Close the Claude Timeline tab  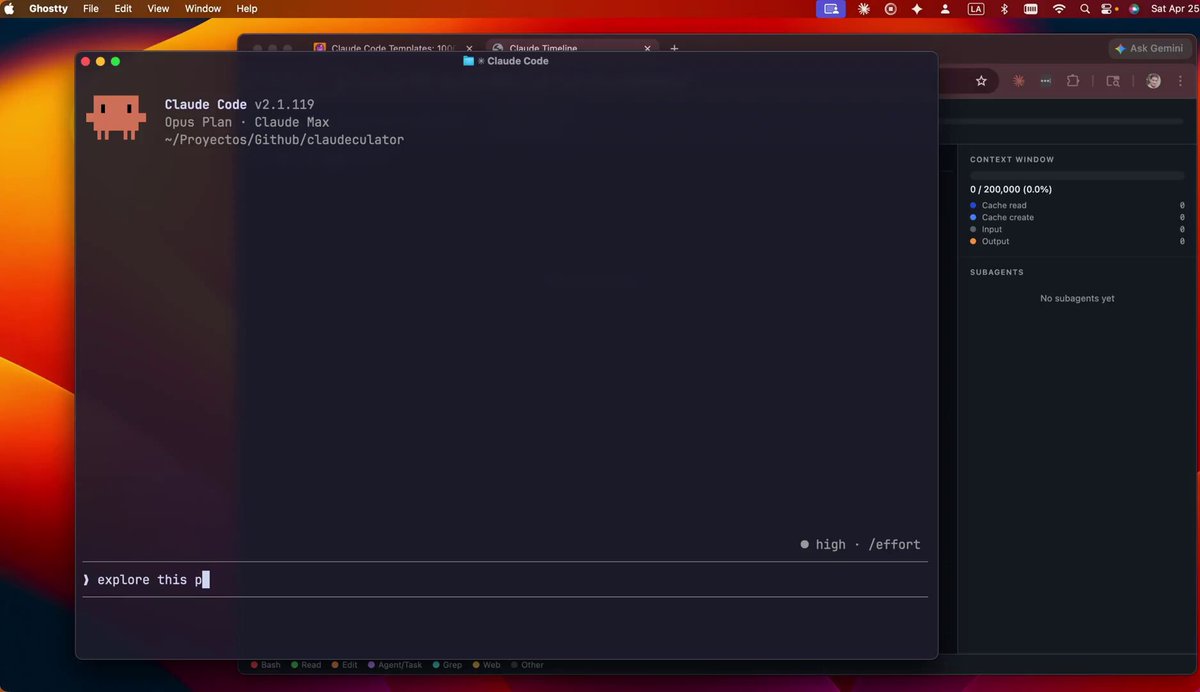click(x=647, y=48)
